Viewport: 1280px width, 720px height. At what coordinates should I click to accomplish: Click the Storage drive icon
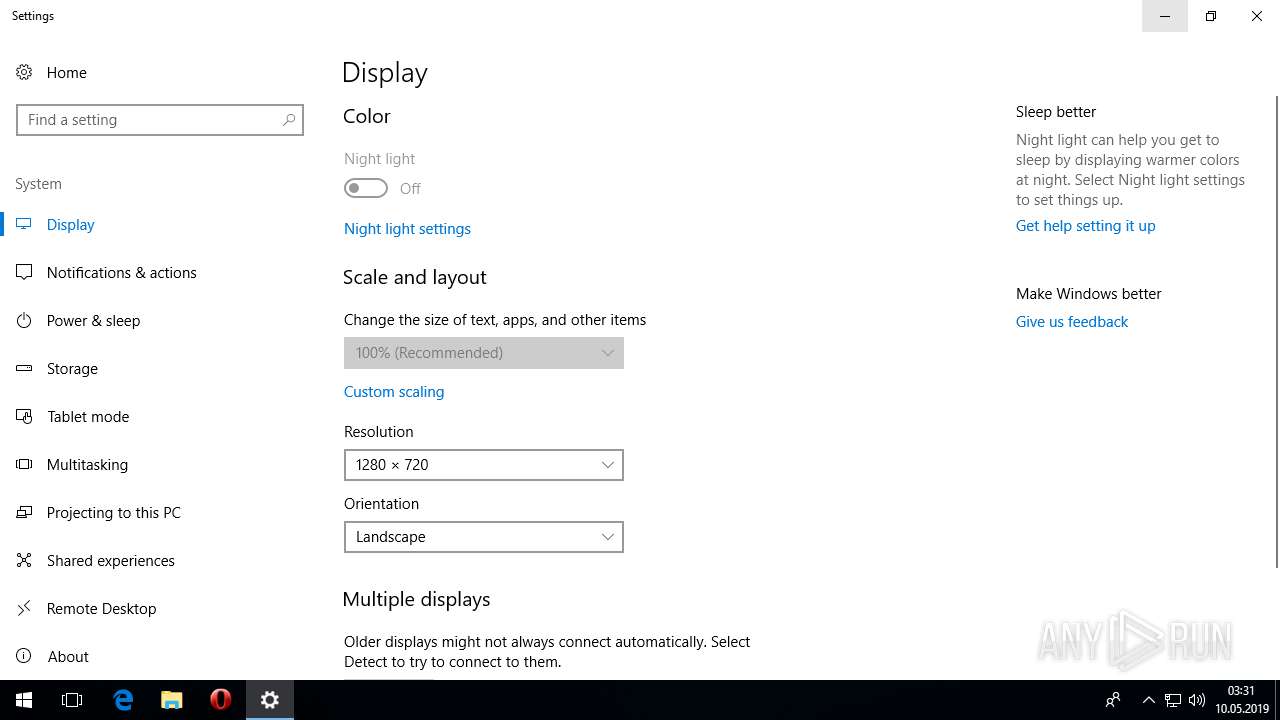pos(24,368)
